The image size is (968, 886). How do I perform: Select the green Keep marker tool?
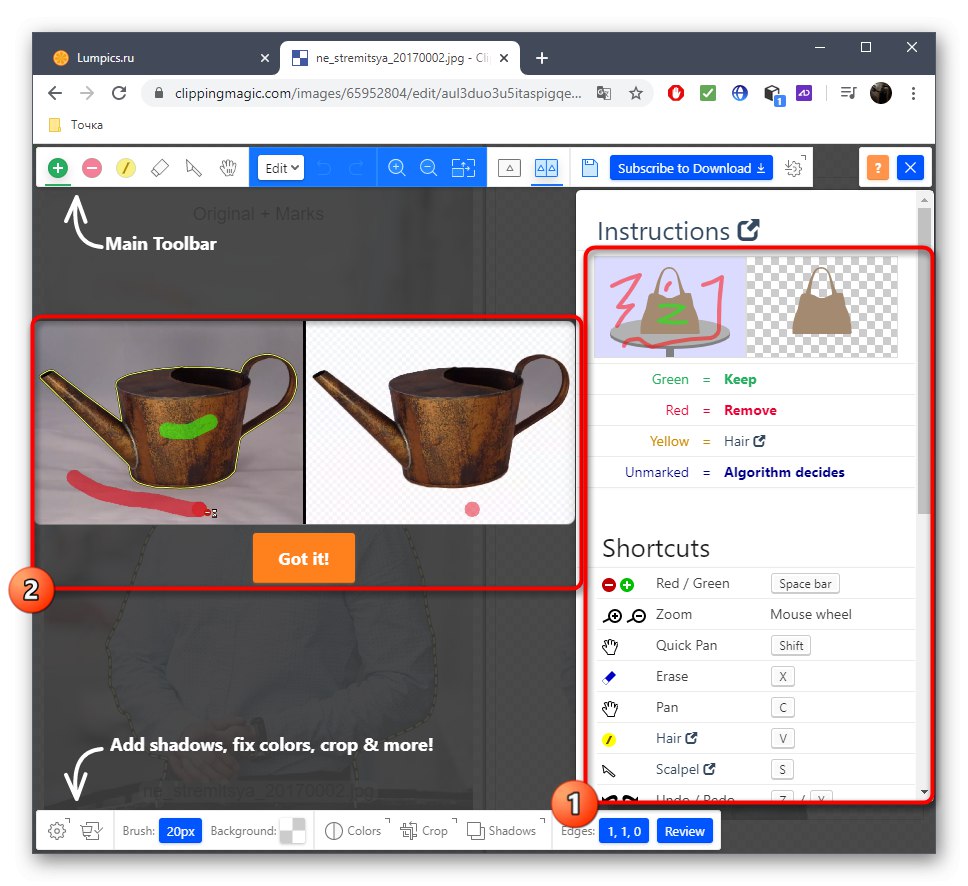pos(57,168)
